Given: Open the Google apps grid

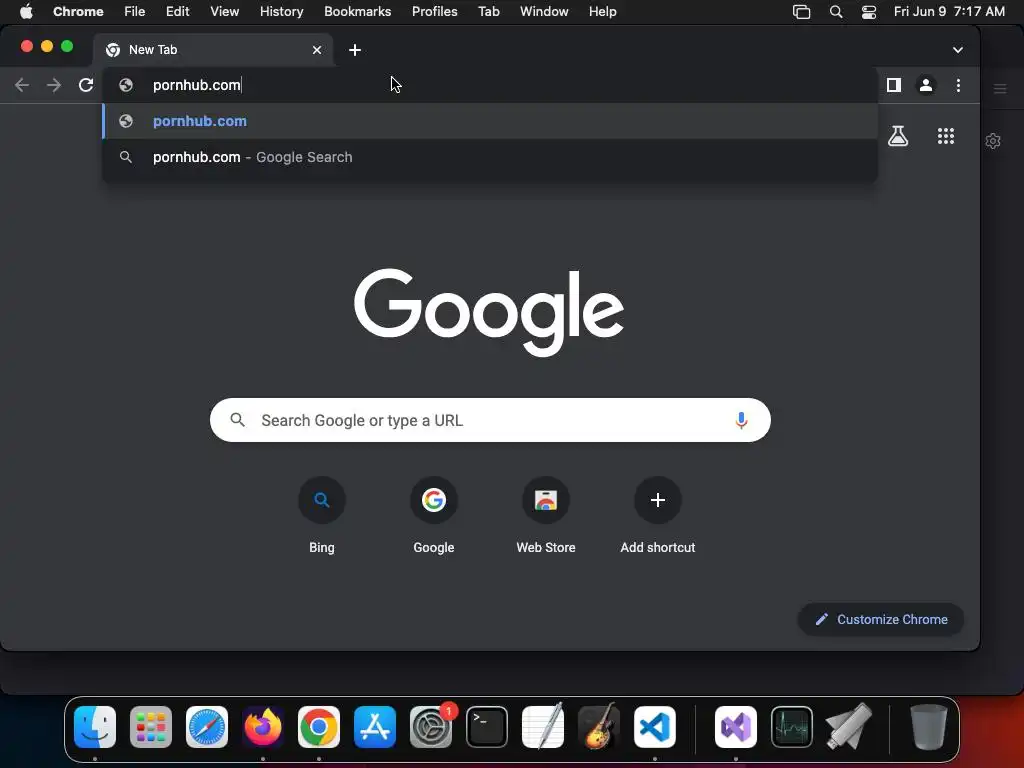Looking at the screenshot, I should (x=946, y=136).
